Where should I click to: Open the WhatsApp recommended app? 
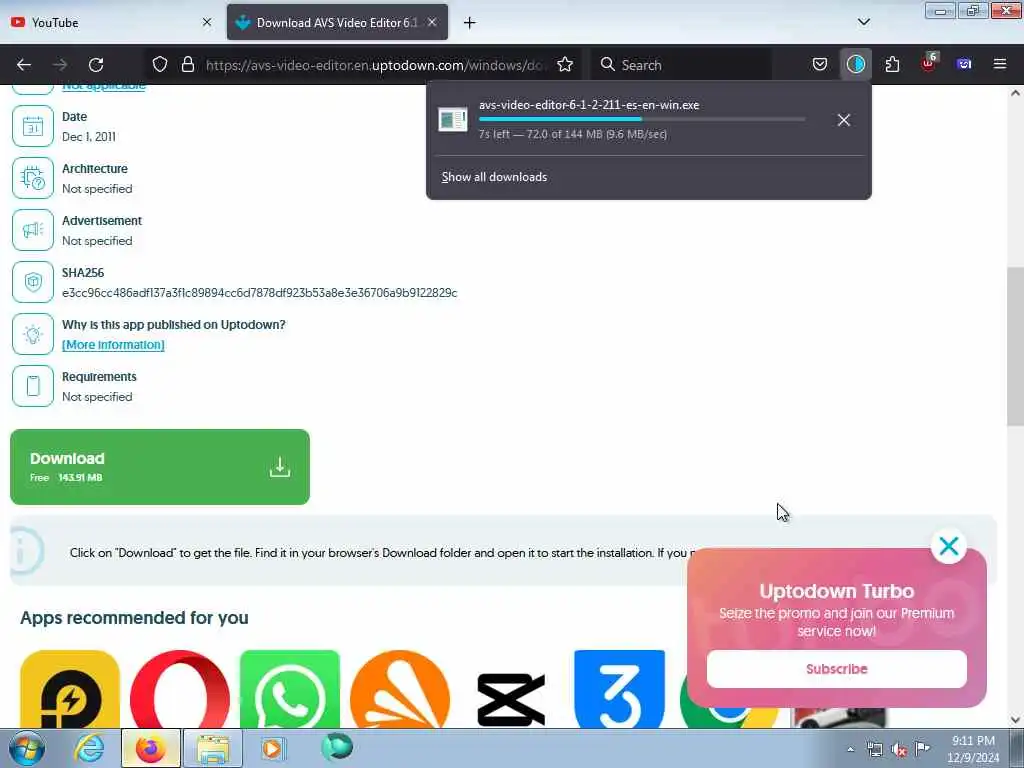pos(290,689)
